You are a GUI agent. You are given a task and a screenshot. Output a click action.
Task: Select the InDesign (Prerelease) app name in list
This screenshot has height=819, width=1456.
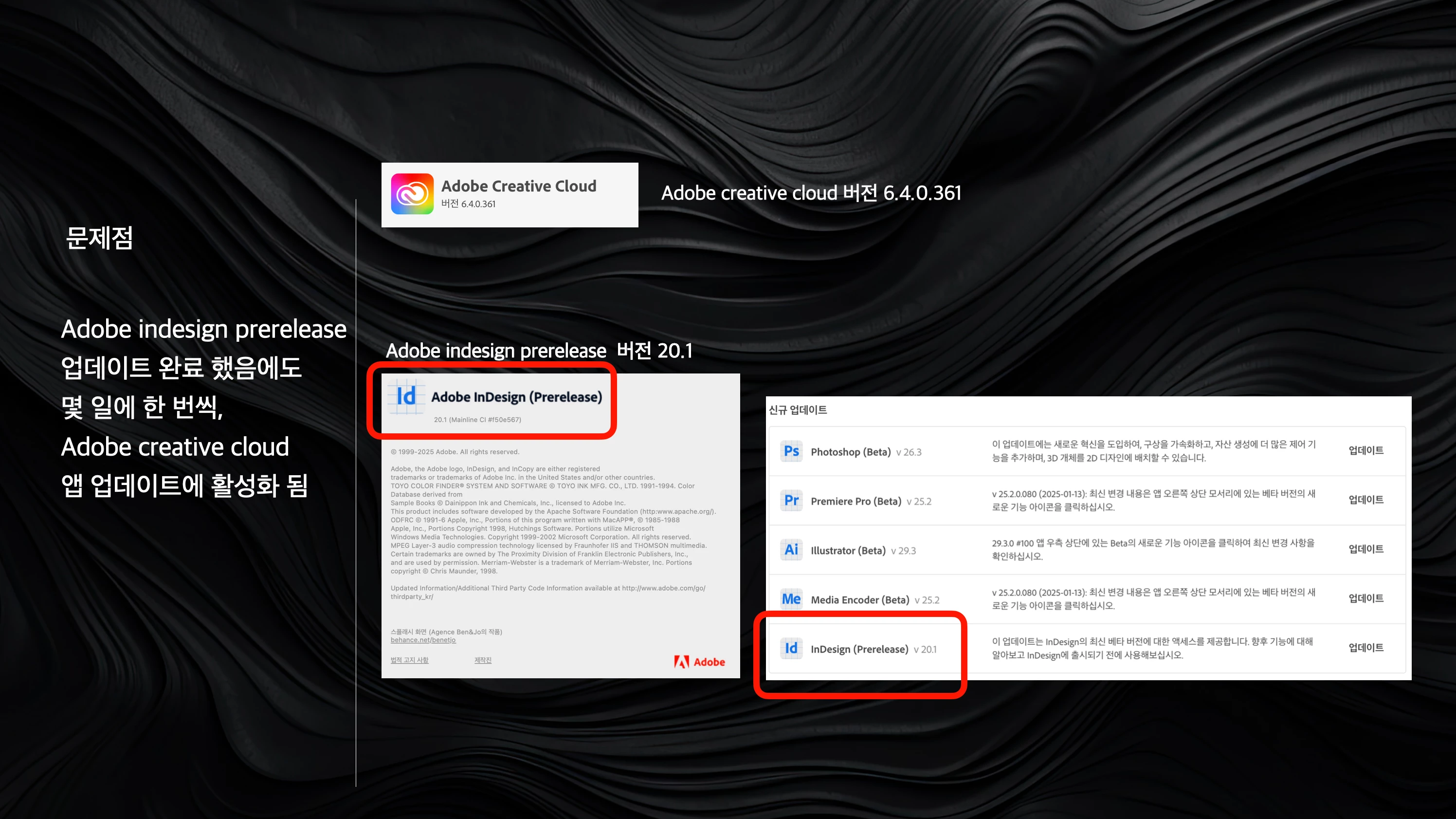click(x=859, y=650)
